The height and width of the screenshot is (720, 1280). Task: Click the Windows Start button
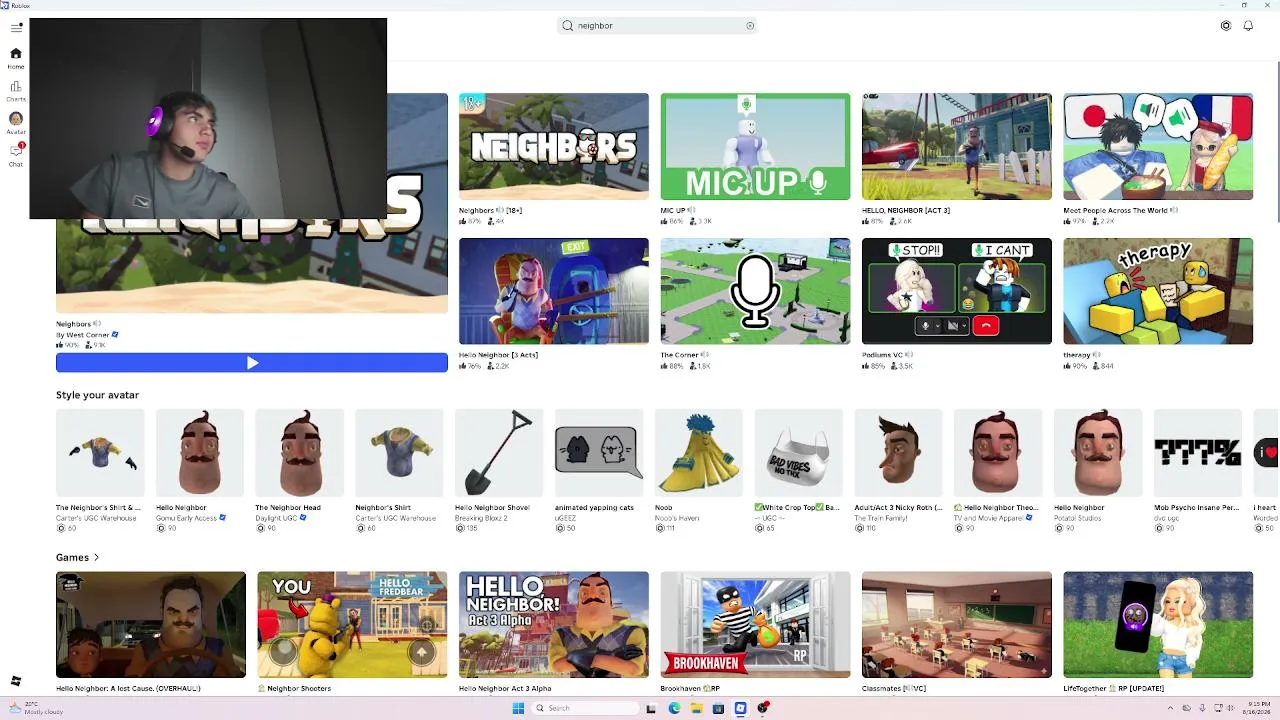tap(518, 708)
